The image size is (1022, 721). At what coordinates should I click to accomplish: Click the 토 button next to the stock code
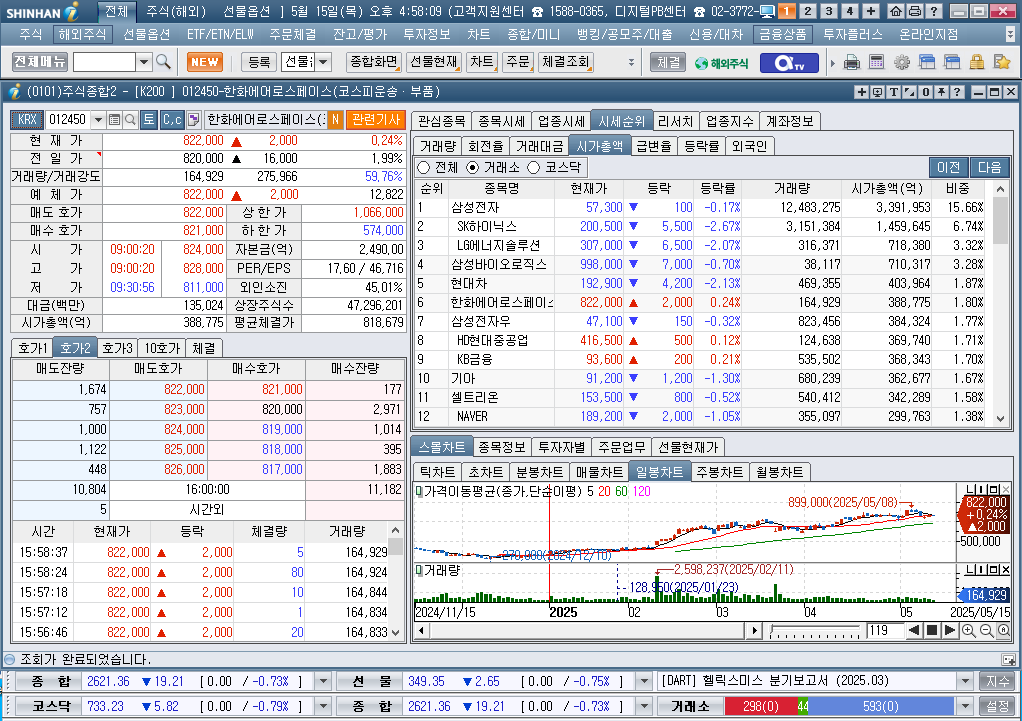click(x=149, y=119)
